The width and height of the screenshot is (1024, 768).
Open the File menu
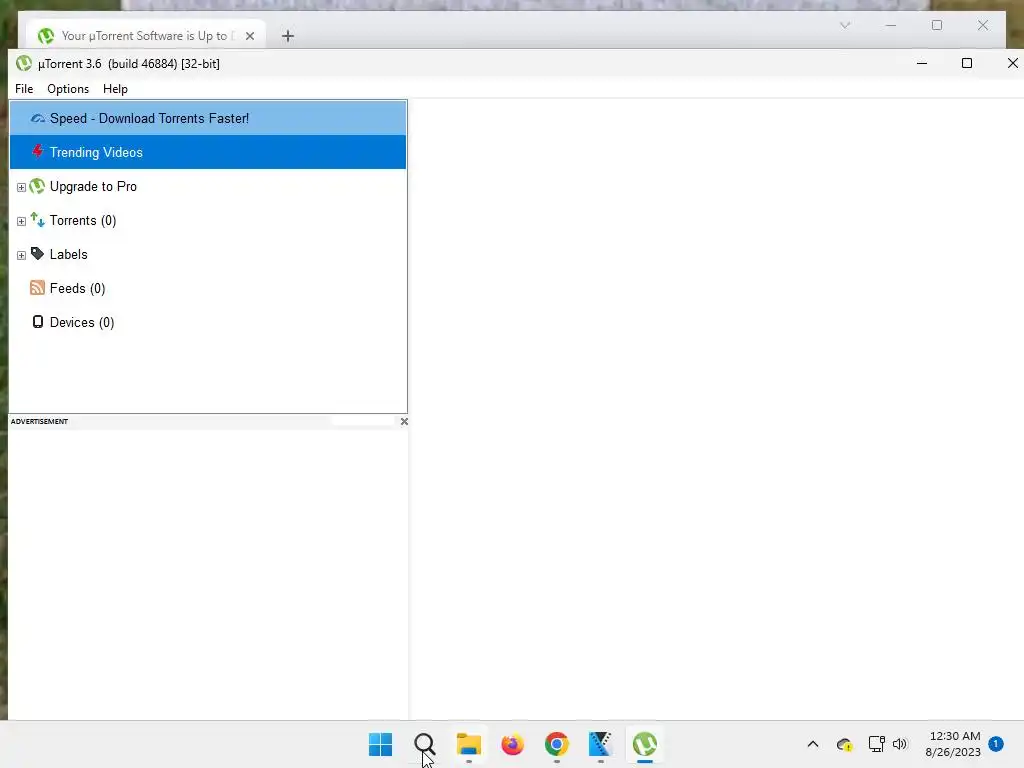tap(24, 89)
